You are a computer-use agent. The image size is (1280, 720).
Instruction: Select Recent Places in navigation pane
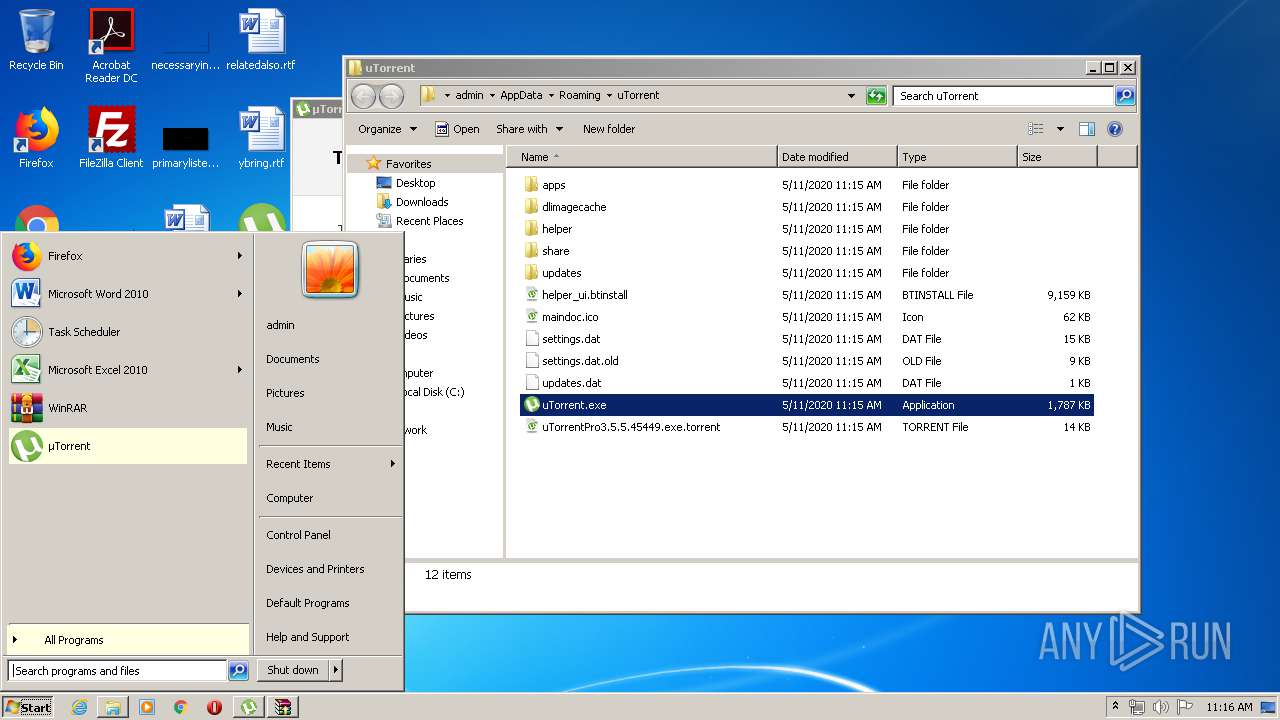point(420,221)
